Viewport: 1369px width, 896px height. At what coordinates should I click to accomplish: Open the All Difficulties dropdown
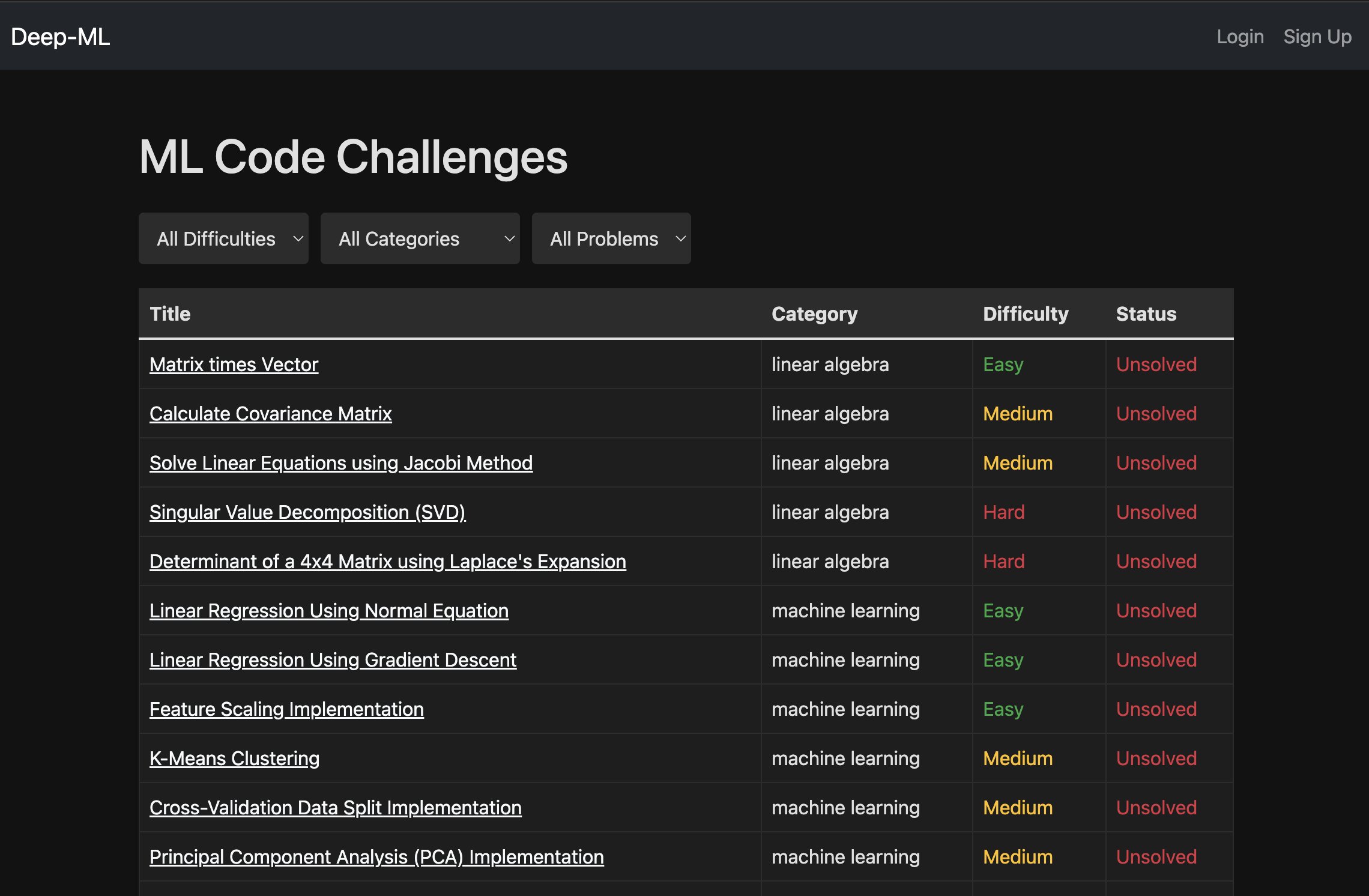223,238
